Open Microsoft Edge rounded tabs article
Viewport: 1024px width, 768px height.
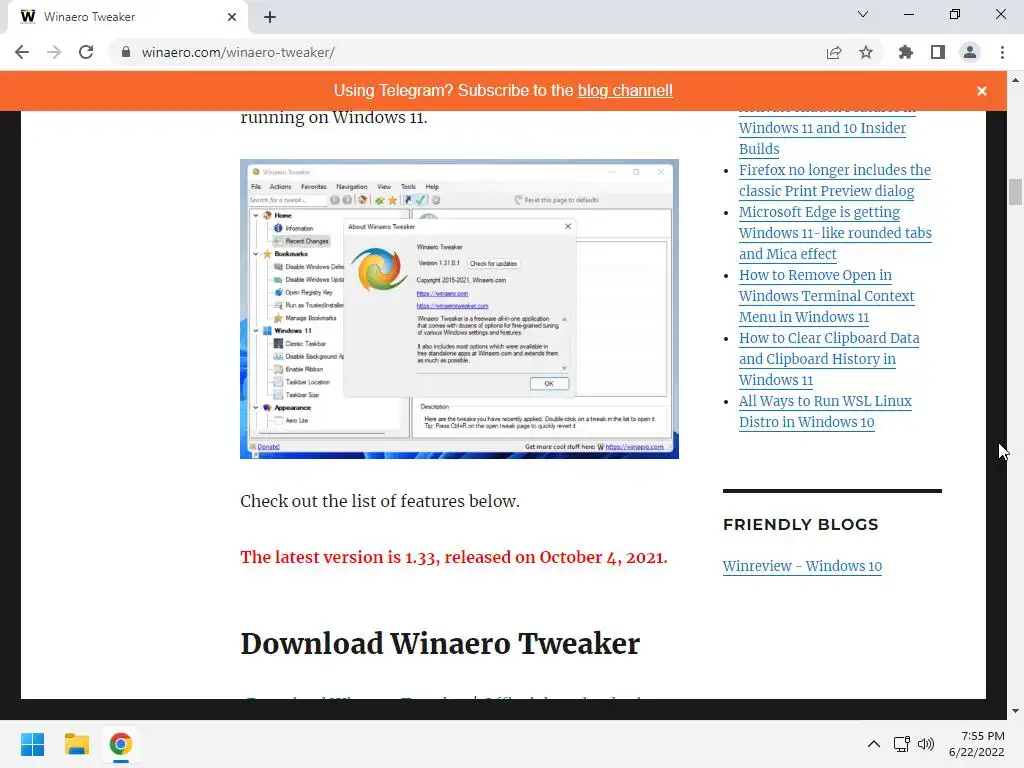click(x=835, y=233)
